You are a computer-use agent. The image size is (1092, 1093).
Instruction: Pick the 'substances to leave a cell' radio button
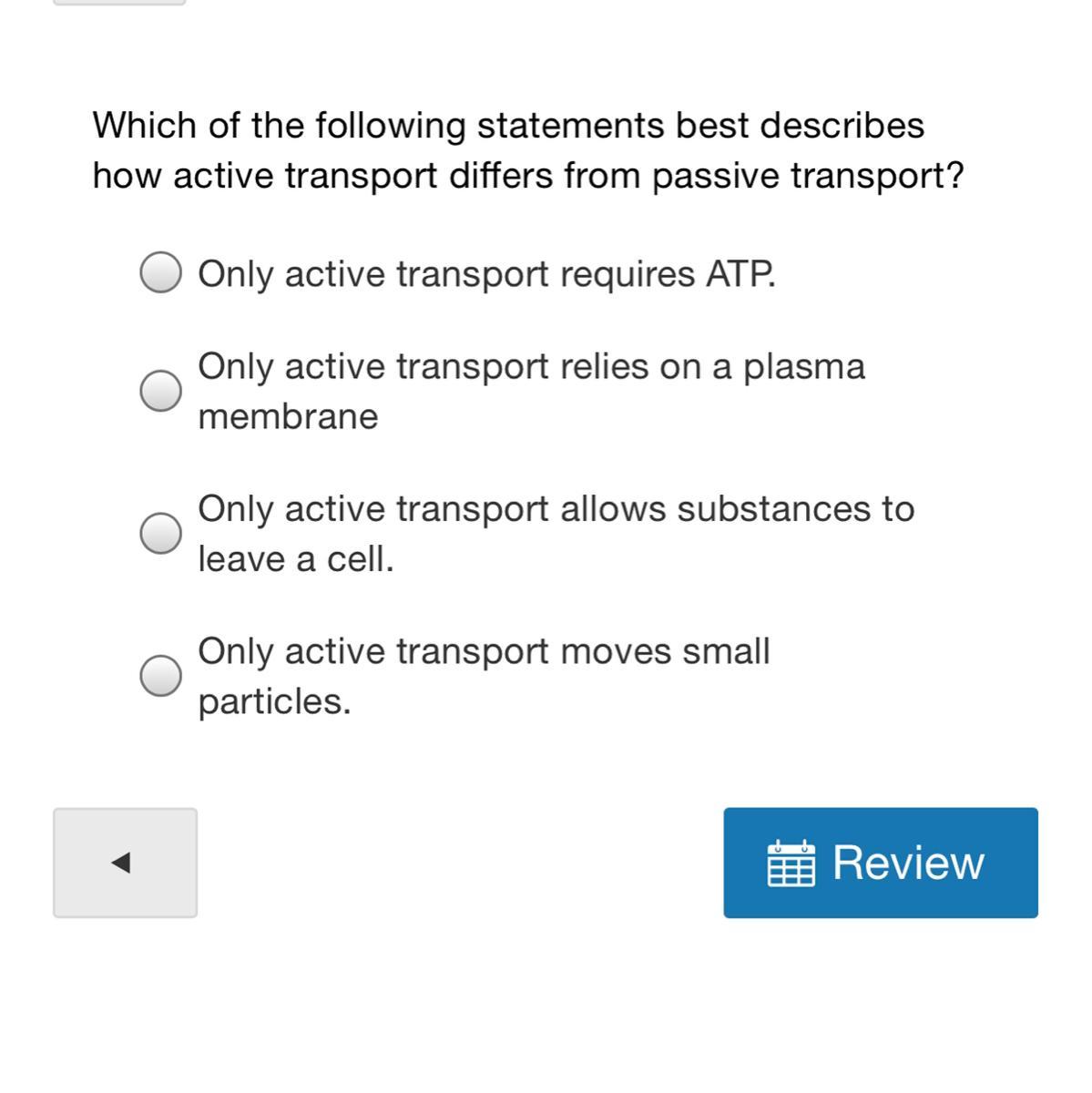tap(160, 533)
